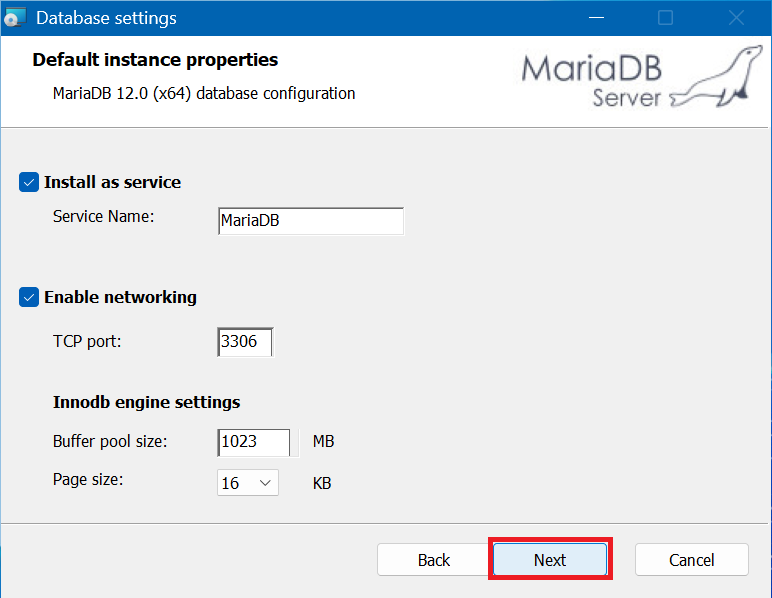The height and width of the screenshot is (598, 772).
Task: Select the Buffer pool size input box
Action: pos(253,442)
